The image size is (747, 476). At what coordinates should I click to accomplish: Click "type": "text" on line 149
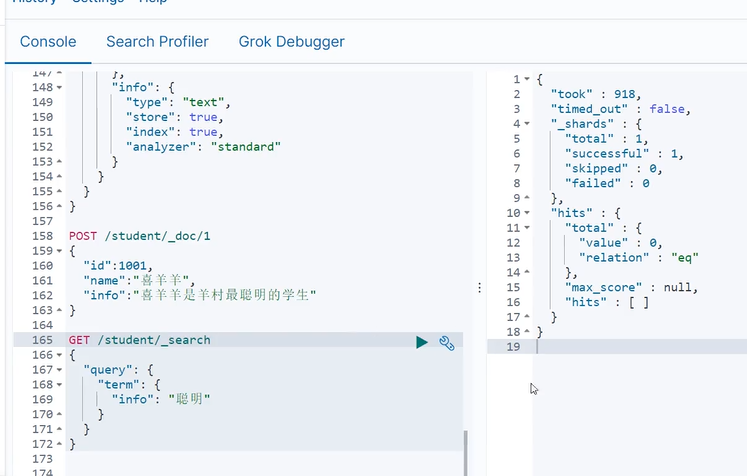pyautogui.click(x=178, y=102)
